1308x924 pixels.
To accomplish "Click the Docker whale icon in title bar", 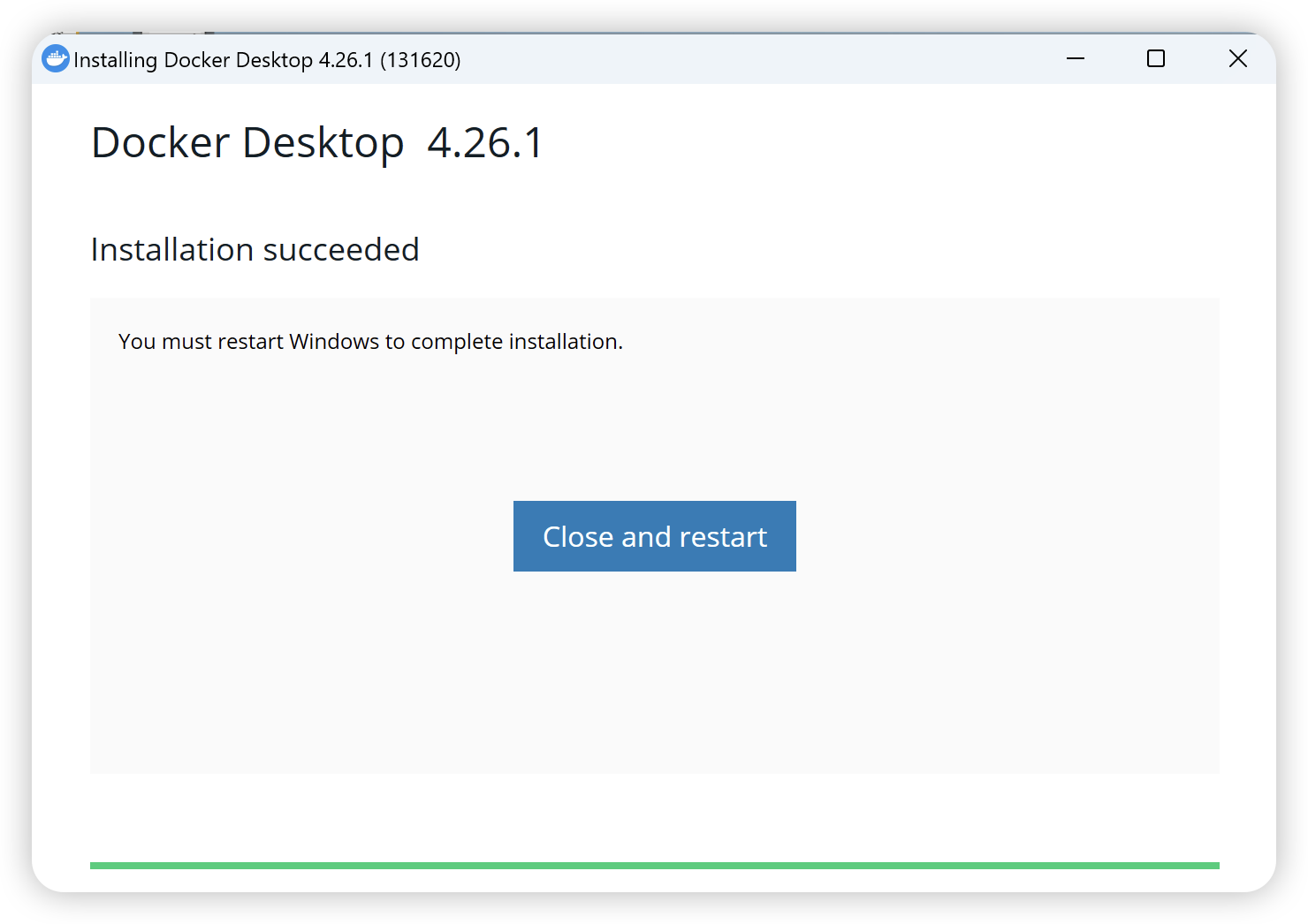I will click(56, 59).
